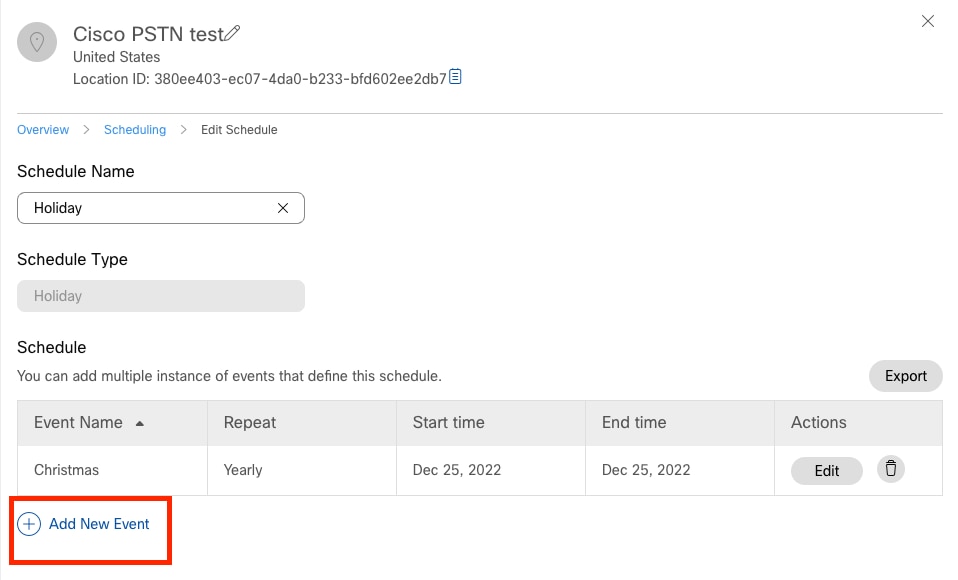Copy the Location ID with clipboard icon
The height and width of the screenshot is (580, 958).
pyautogui.click(x=455, y=77)
